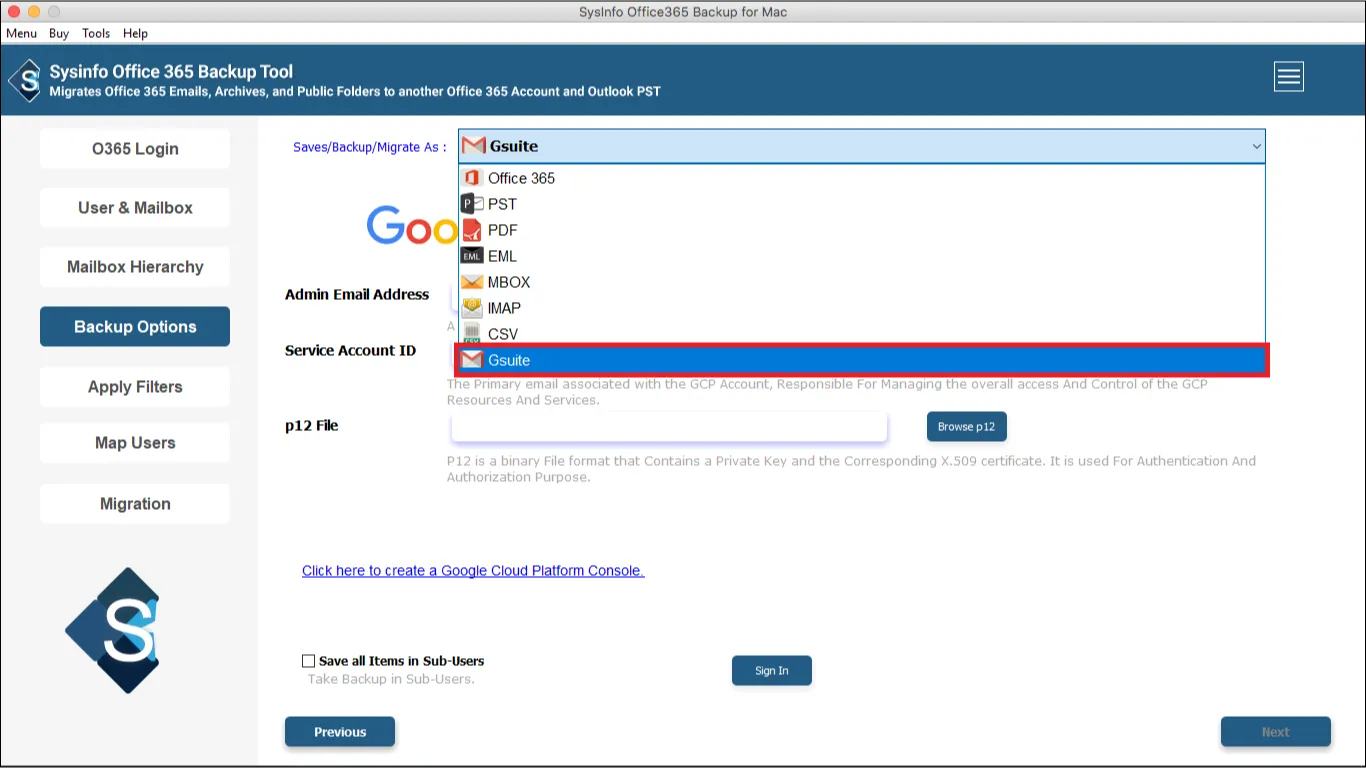The image size is (1366, 768).
Task: Click the Next button
Action: click(1275, 732)
